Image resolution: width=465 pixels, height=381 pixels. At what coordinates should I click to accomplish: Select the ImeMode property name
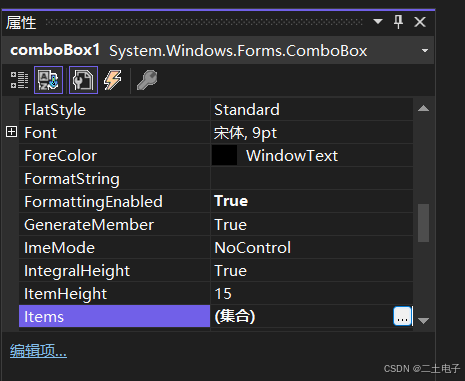point(59,248)
